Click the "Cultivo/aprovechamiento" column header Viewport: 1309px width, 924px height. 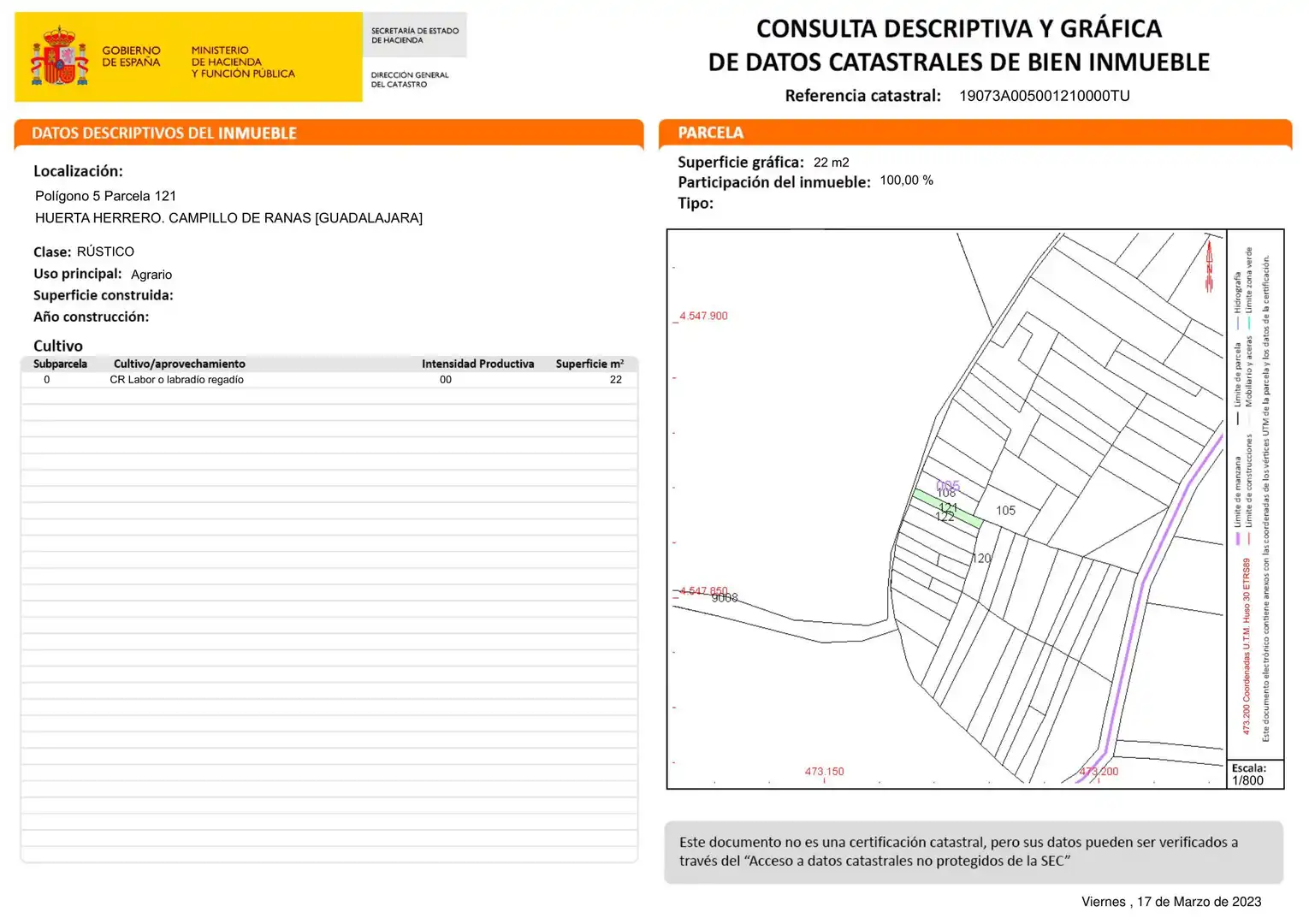[180, 364]
